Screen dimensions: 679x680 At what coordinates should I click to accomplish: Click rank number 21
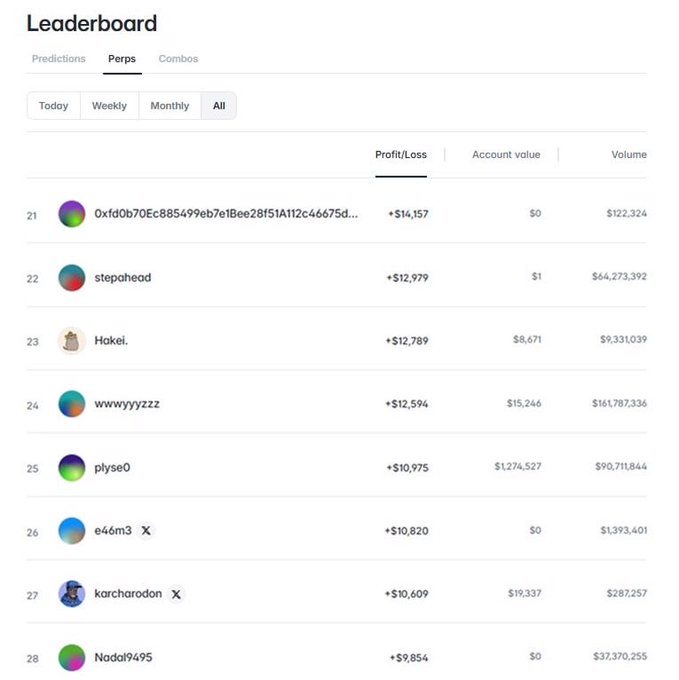pos(32,216)
